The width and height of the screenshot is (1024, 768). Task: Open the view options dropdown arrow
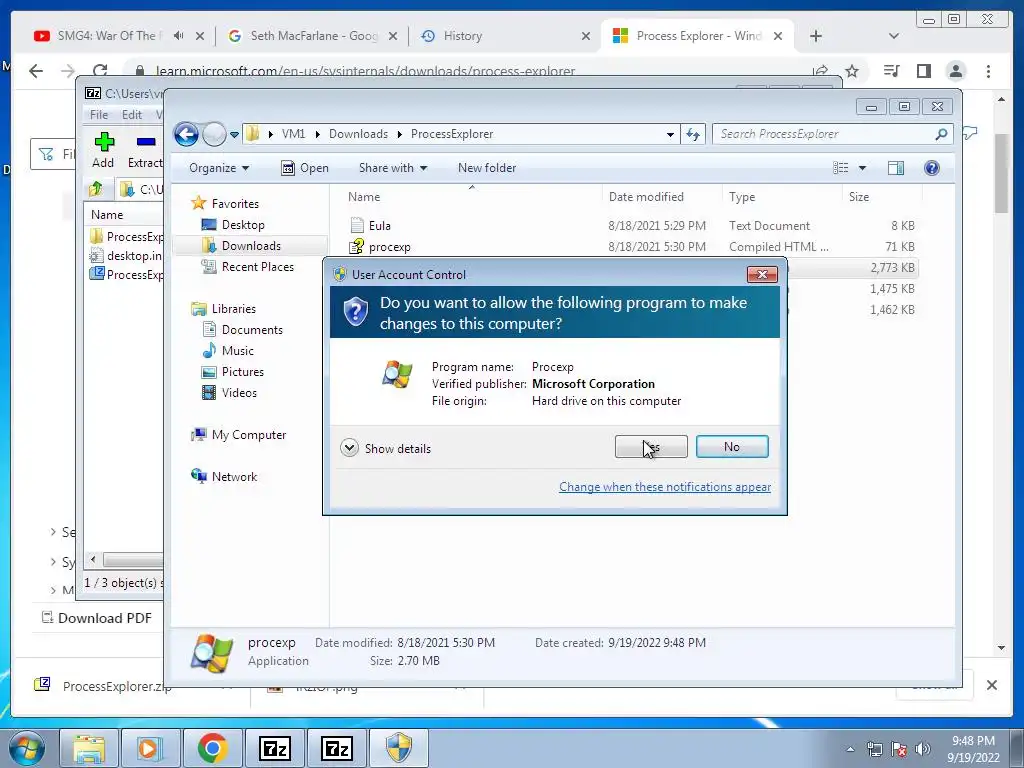click(862, 168)
